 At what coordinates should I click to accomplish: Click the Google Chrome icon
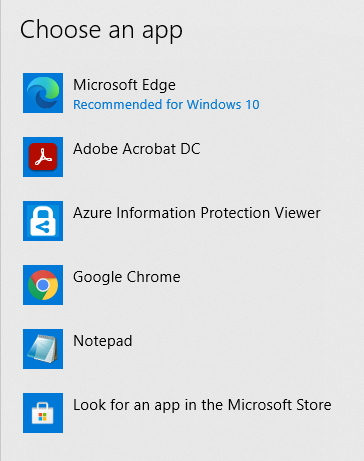pyautogui.click(x=43, y=285)
